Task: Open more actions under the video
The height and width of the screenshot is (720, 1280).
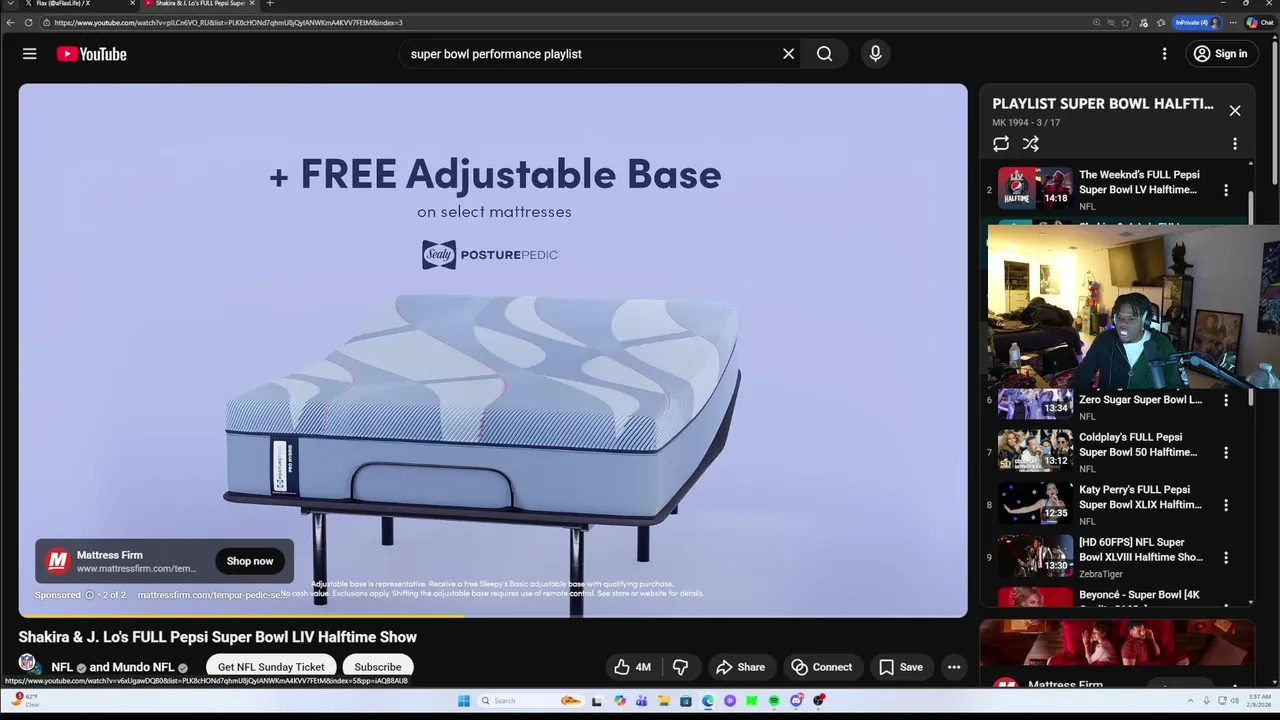Action: point(954,667)
